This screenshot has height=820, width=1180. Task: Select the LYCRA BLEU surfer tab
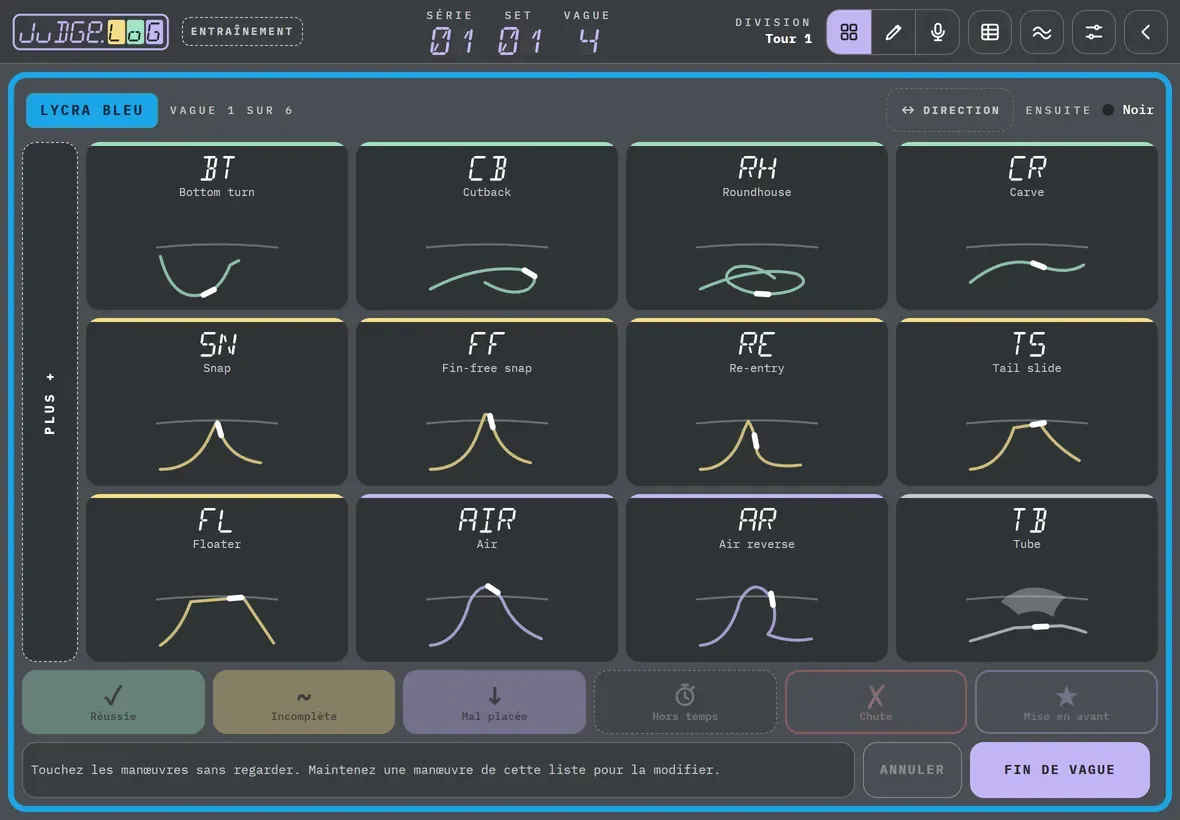(x=92, y=110)
